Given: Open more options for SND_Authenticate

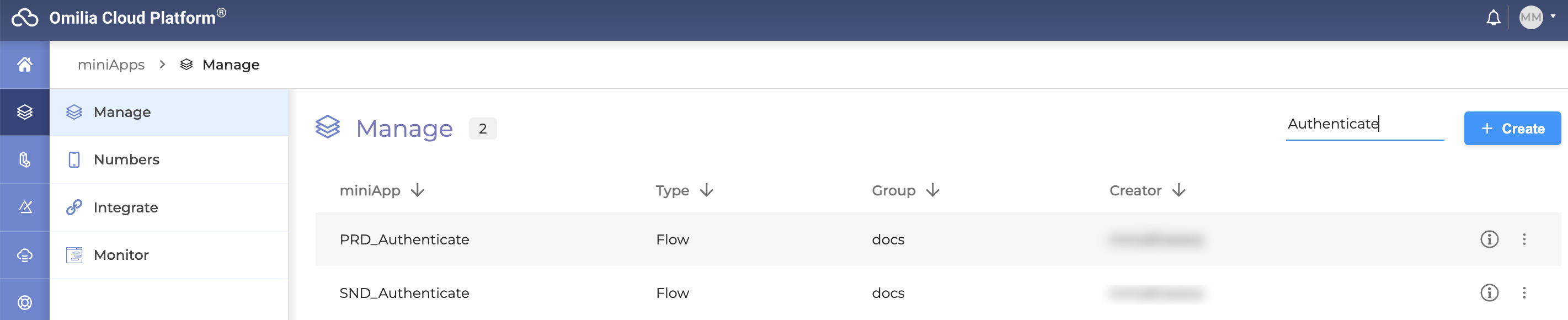Looking at the screenshot, I should (1523, 292).
